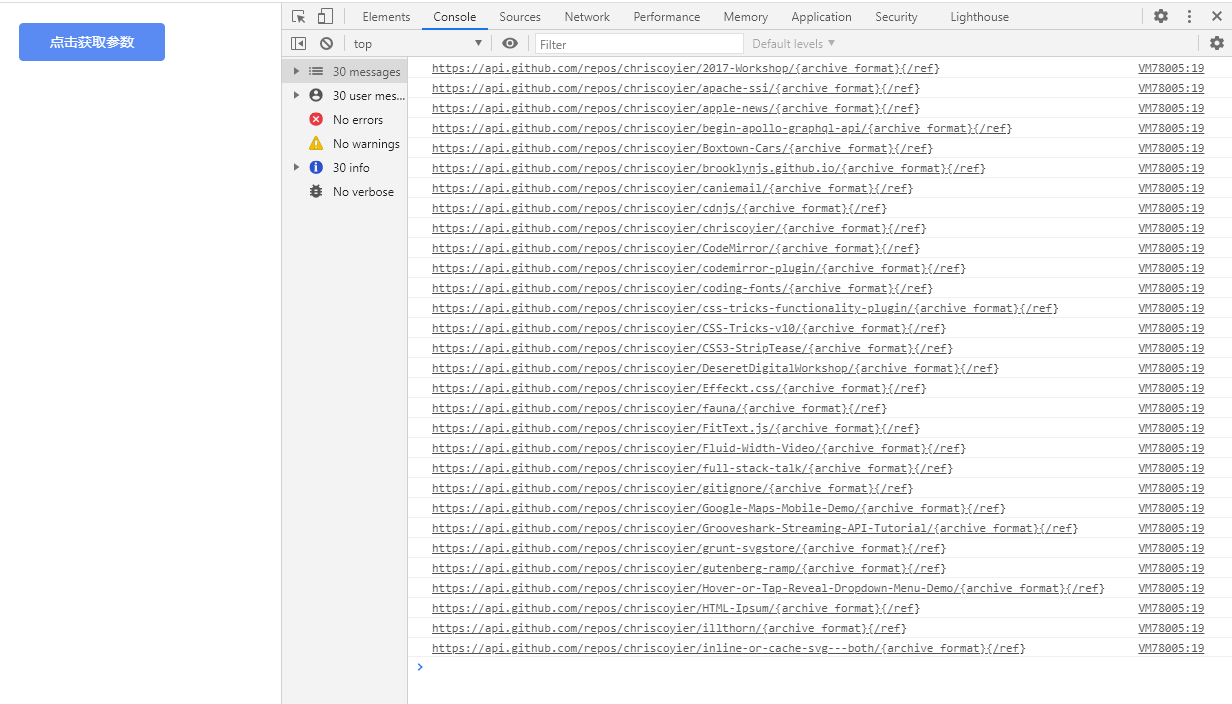
Task: Open the illthorn archive URL link
Action: [x=669, y=628]
